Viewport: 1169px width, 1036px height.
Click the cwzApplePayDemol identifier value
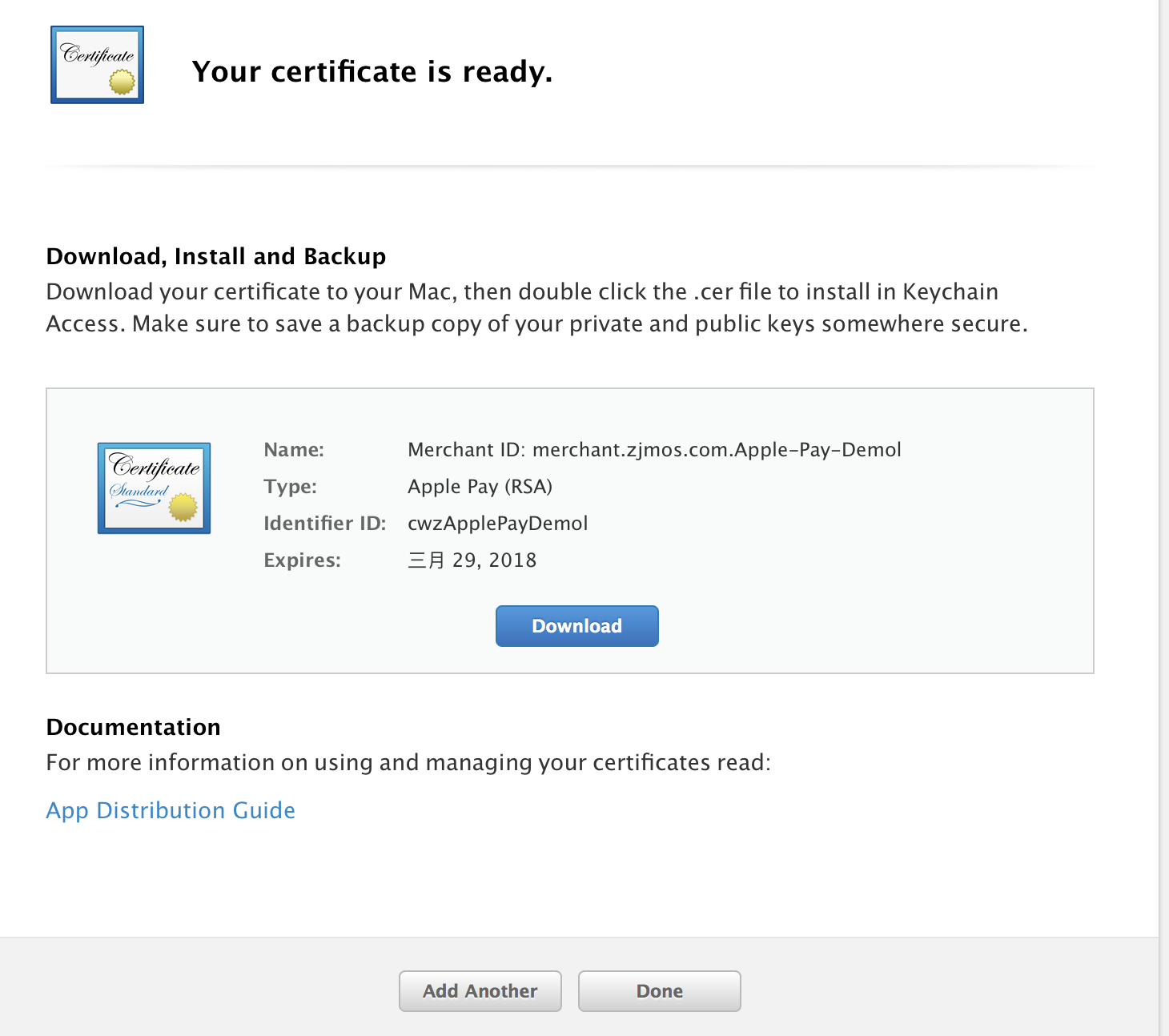tap(497, 524)
